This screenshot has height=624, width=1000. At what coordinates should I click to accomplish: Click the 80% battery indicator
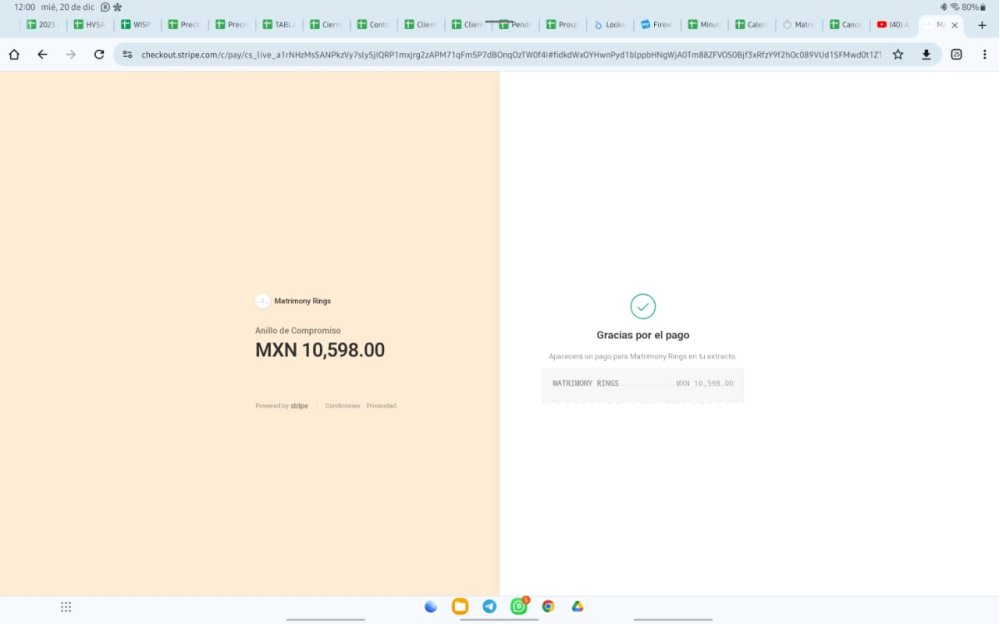(974, 7)
